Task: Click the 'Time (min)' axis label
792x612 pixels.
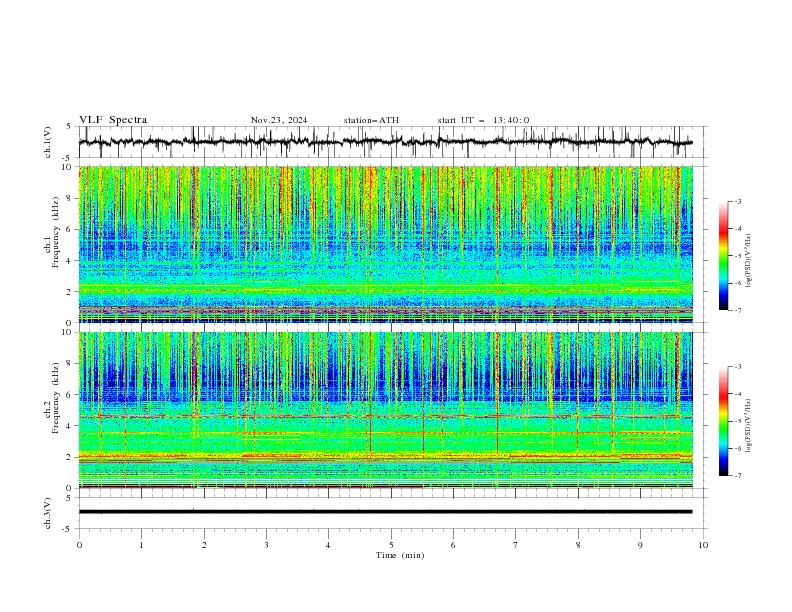Action: 400,555
